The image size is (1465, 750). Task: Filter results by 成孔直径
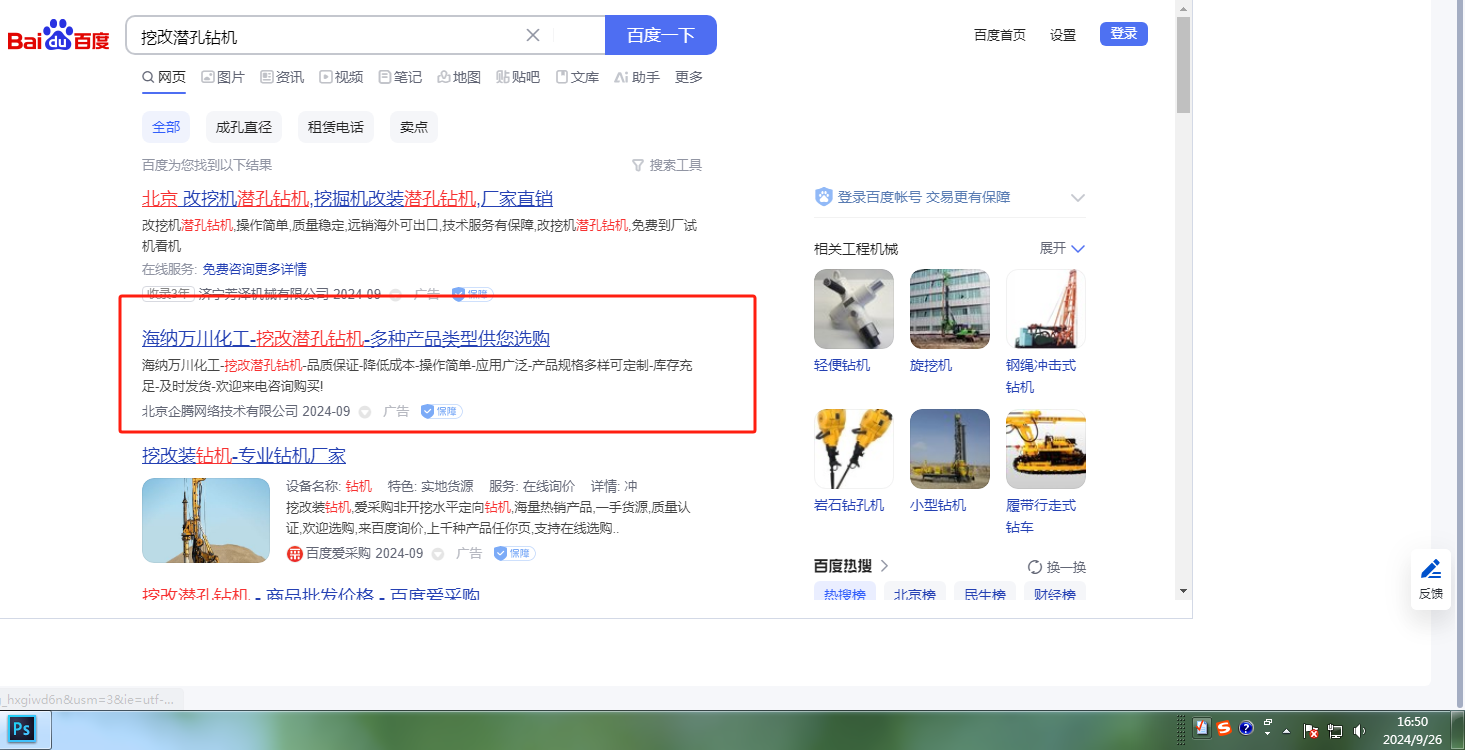(x=244, y=127)
